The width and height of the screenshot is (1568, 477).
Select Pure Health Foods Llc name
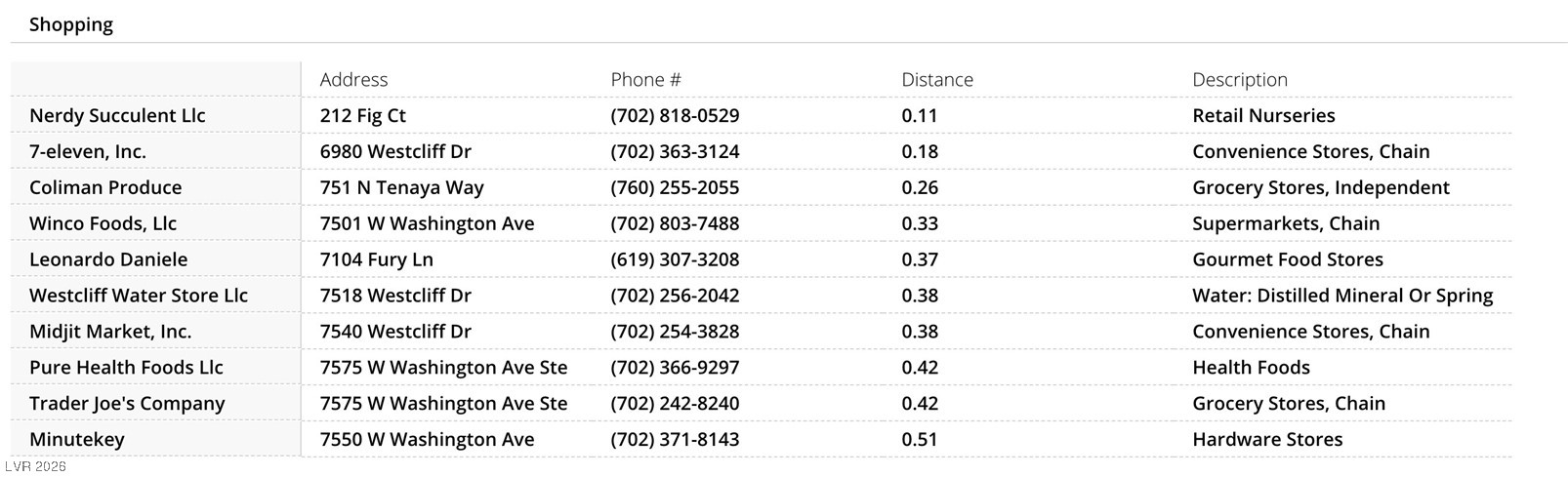(126, 368)
